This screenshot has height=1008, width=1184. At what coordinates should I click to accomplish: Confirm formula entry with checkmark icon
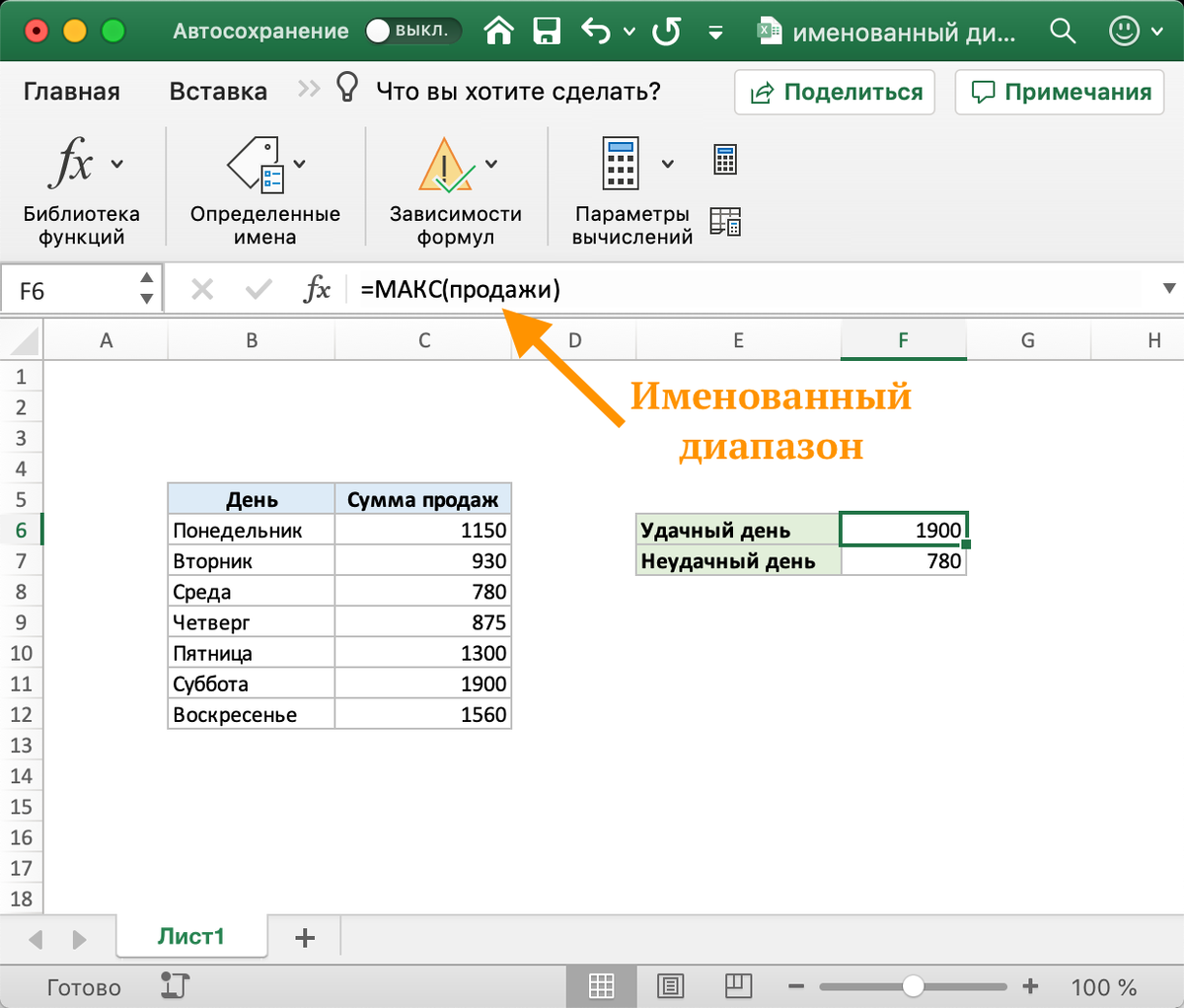(259, 290)
